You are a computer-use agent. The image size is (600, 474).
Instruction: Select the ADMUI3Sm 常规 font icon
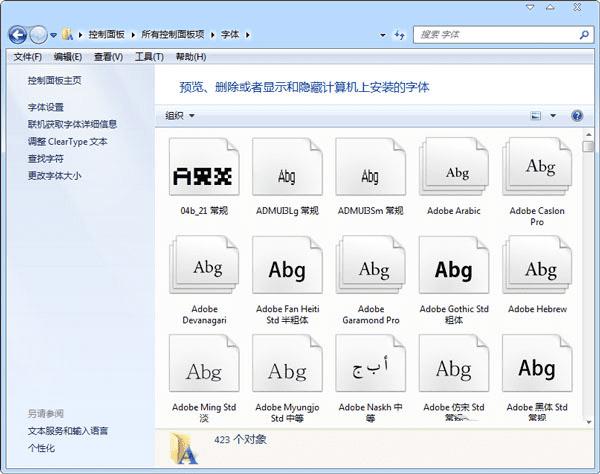point(370,167)
